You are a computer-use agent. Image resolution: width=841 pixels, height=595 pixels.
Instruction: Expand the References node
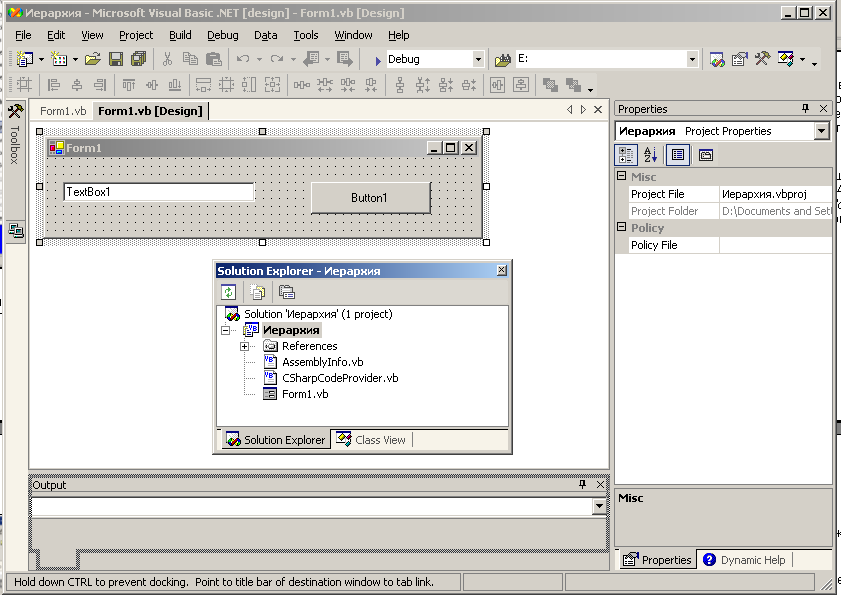point(245,347)
